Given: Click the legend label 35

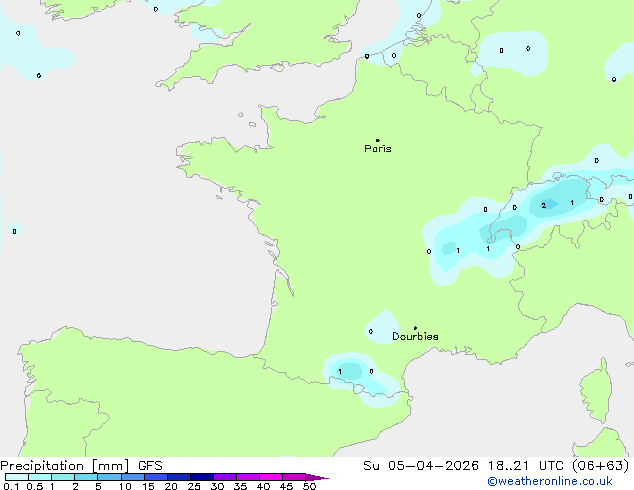Looking at the screenshot, I should tap(240, 486).
